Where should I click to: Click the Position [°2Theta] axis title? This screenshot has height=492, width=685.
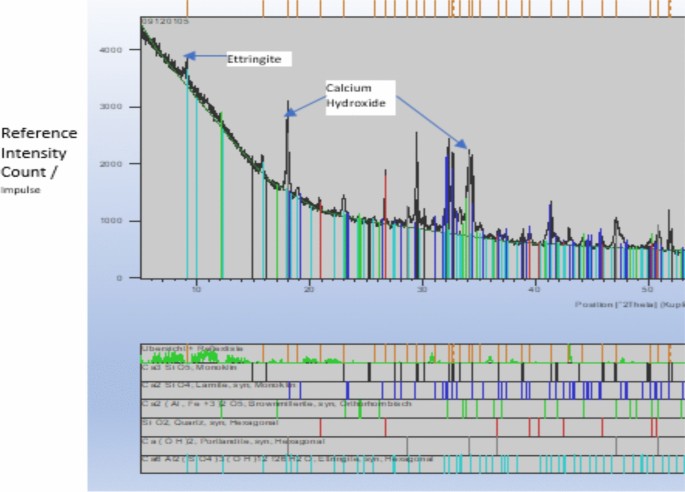(x=630, y=304)
